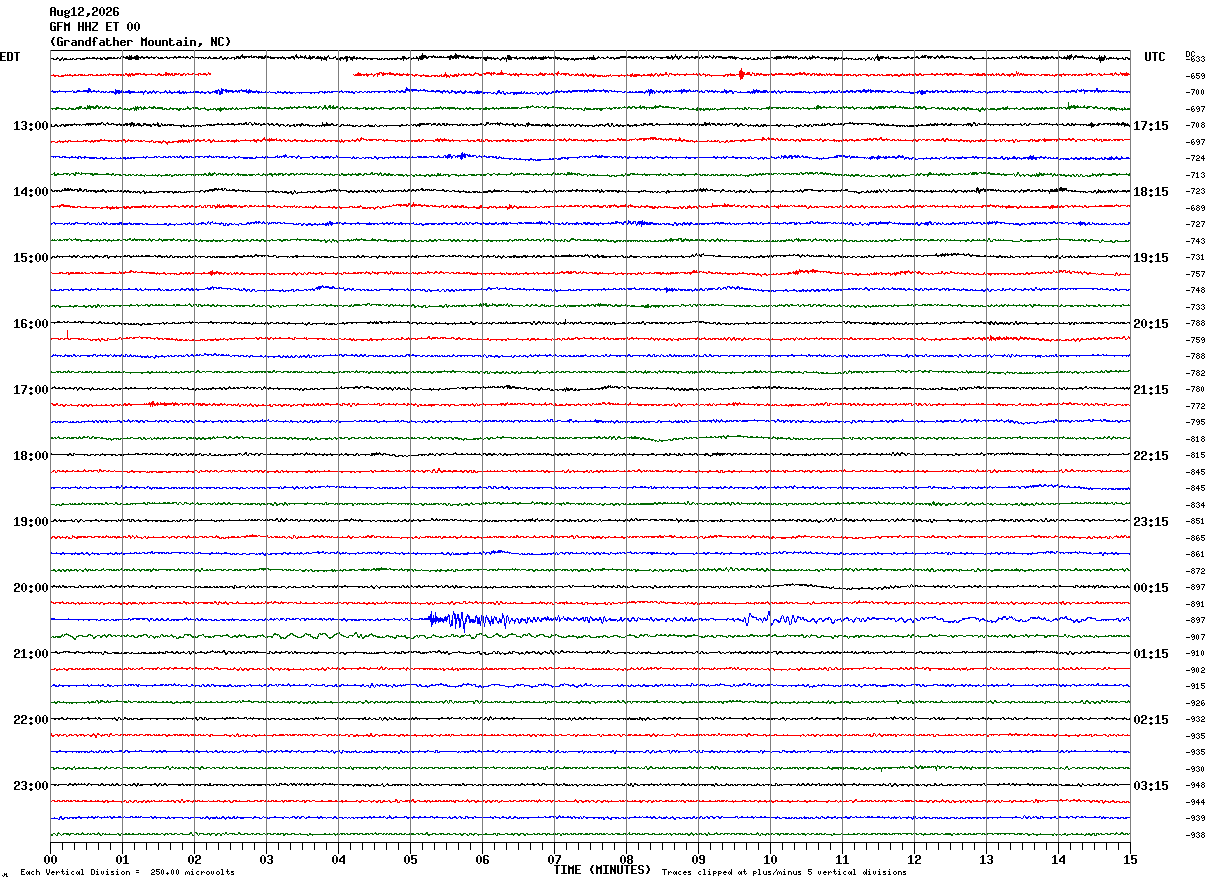Select the 23:00 EDT time label
1210x886 pixels.
tap(30, 786)
